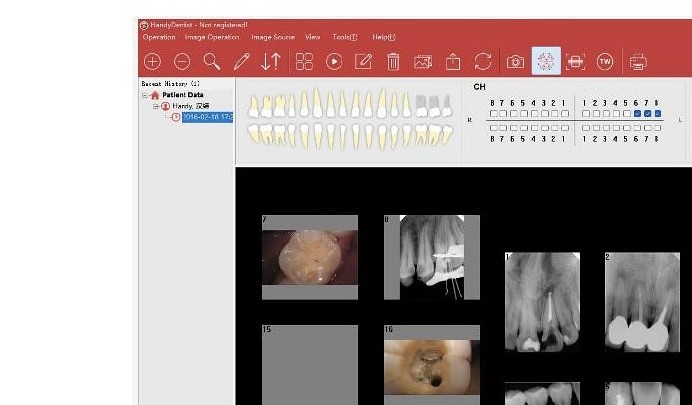Click the TW circle icon
This screenshot has width=692, height=405.
point(605,61)
